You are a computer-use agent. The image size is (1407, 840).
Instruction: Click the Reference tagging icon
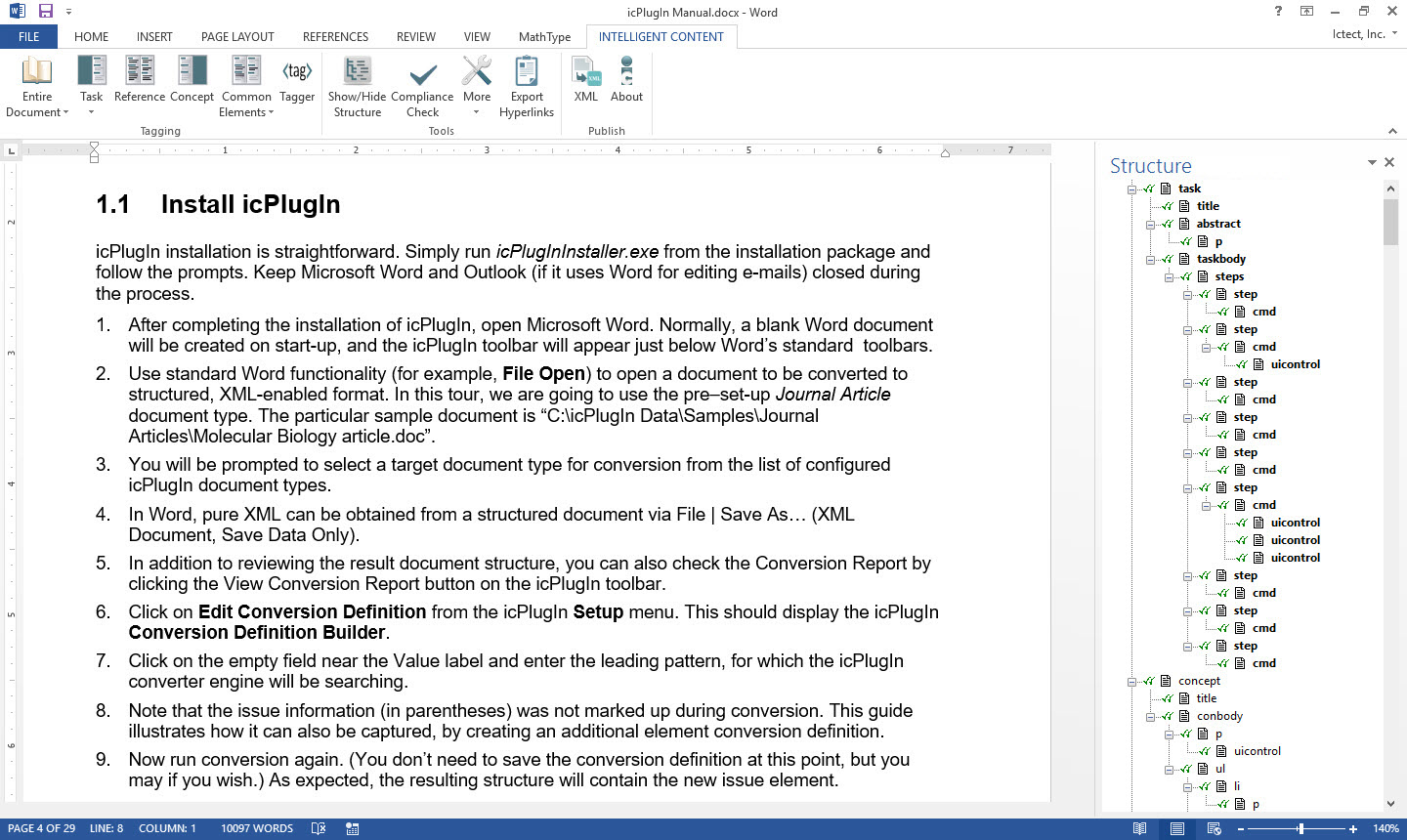point(140,79)
